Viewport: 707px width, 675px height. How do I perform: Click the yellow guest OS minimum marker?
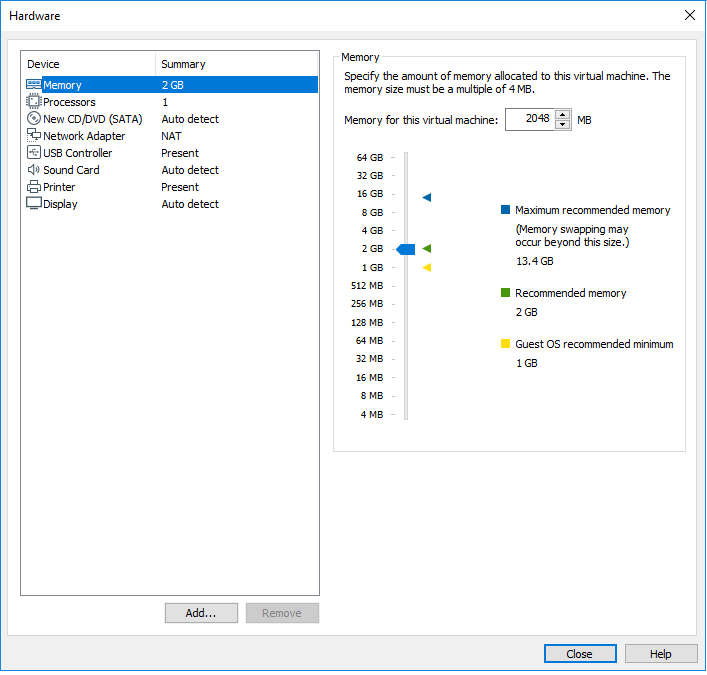click(x=427, y=268)
